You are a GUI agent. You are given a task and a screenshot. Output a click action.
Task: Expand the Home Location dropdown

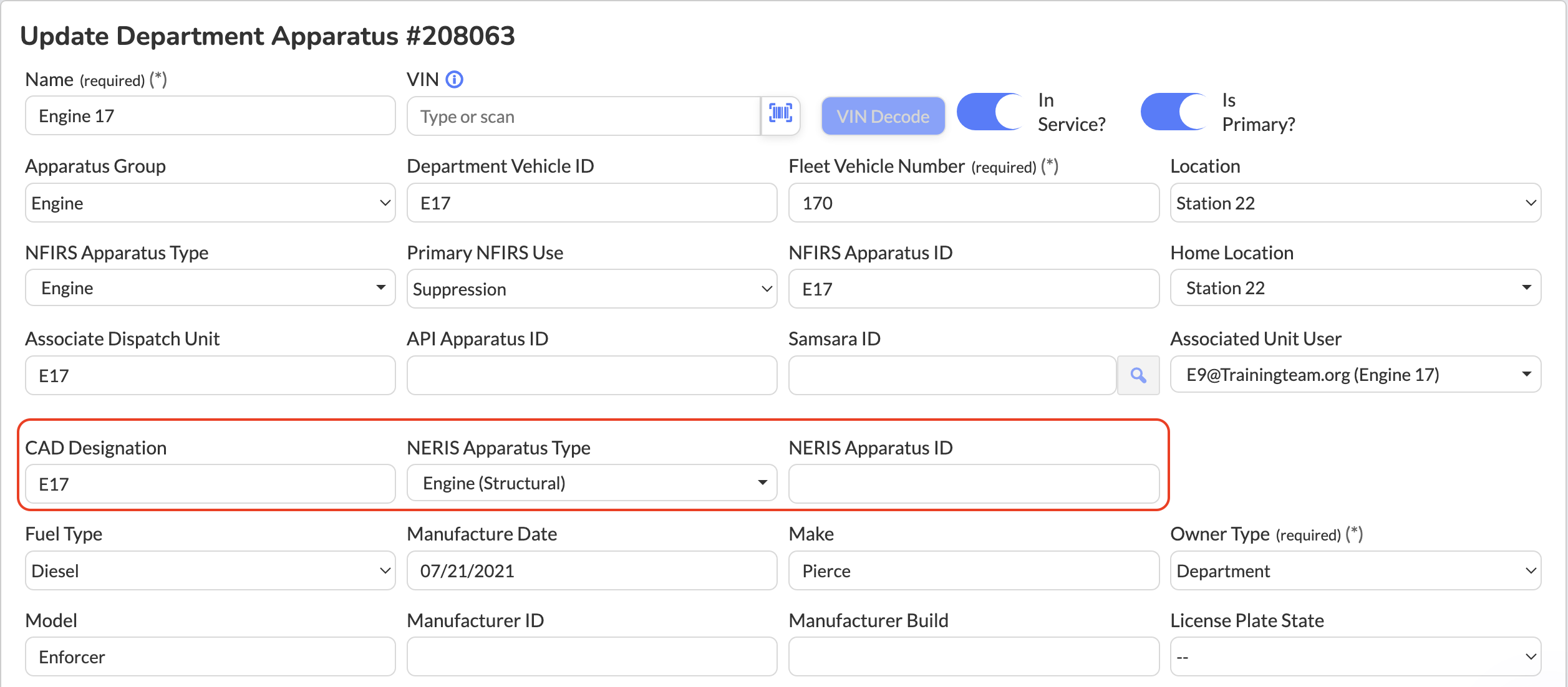(x=1355, y=288)
